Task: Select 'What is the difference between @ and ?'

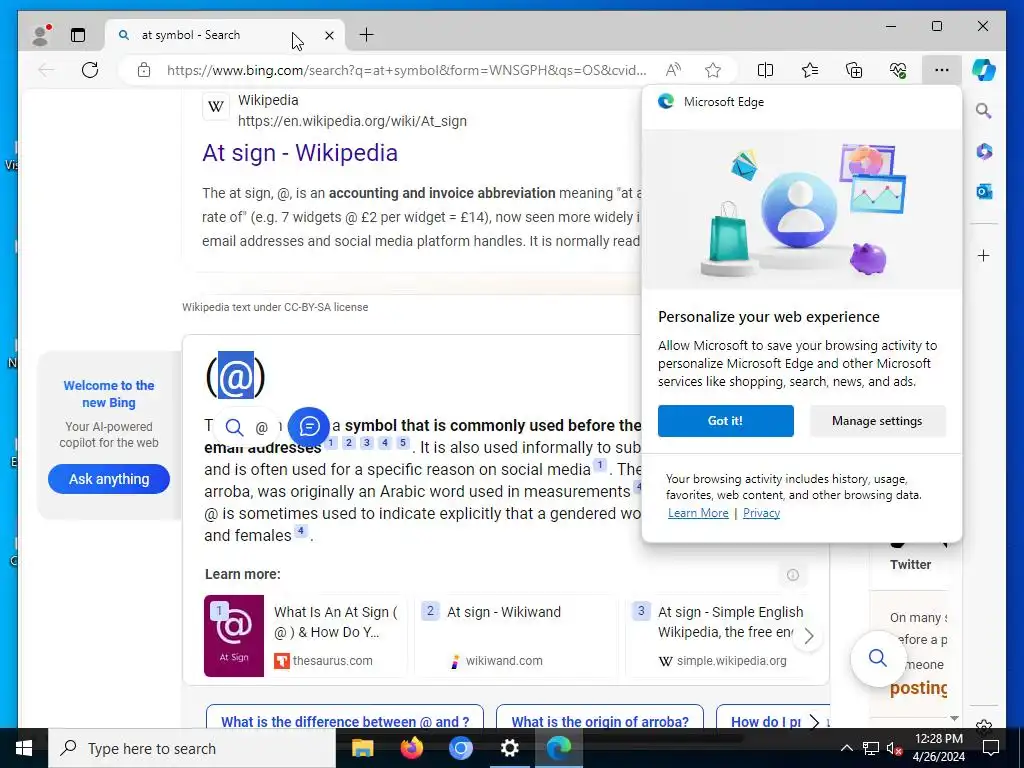Action: click(345, 721)
